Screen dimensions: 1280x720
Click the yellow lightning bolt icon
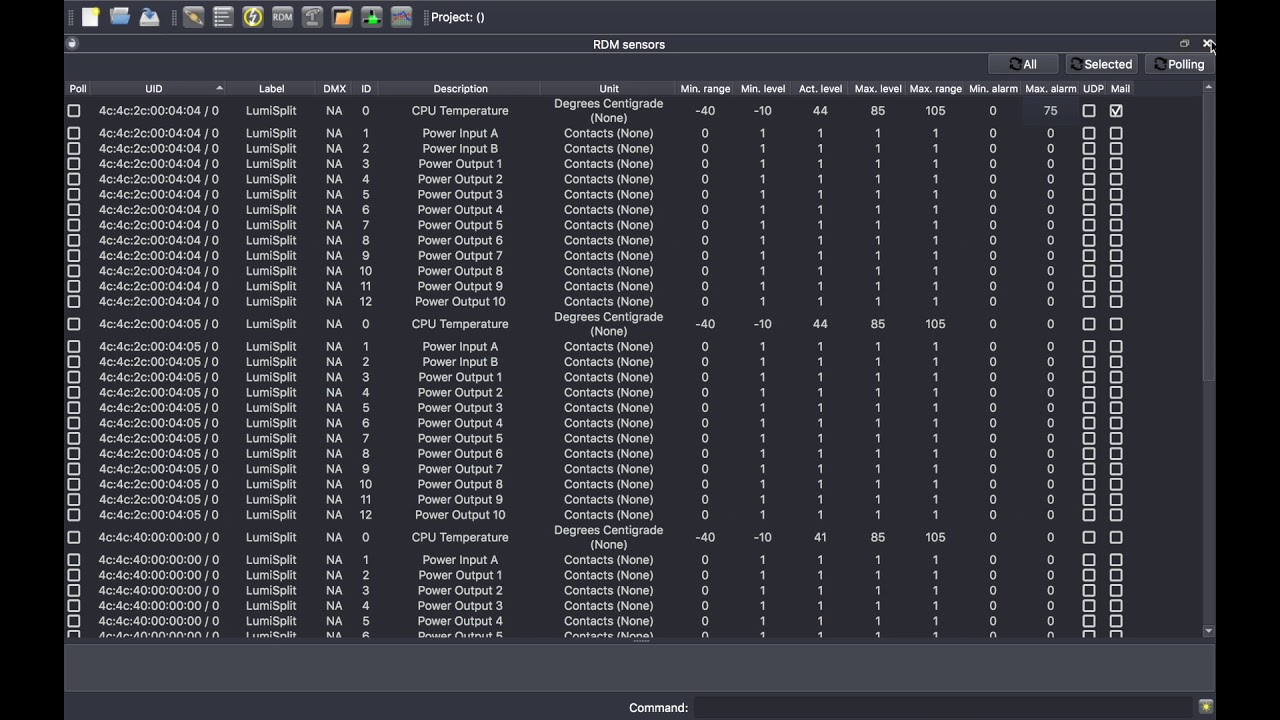coord(253,17)
